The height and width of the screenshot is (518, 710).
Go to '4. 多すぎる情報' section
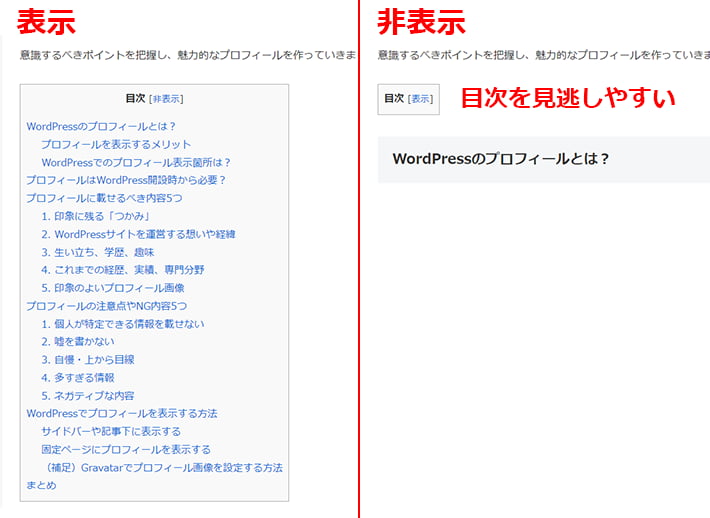[78, 378]
